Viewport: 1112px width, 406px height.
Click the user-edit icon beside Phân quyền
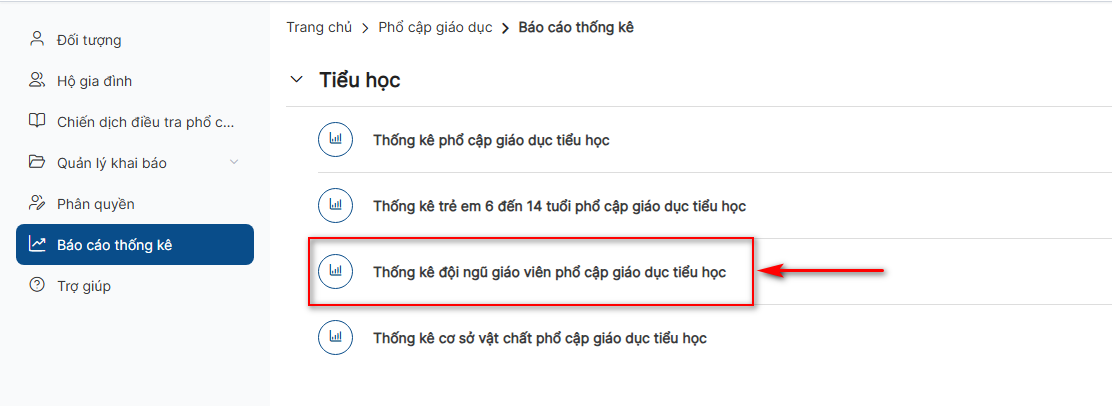[x=37, y=204]
